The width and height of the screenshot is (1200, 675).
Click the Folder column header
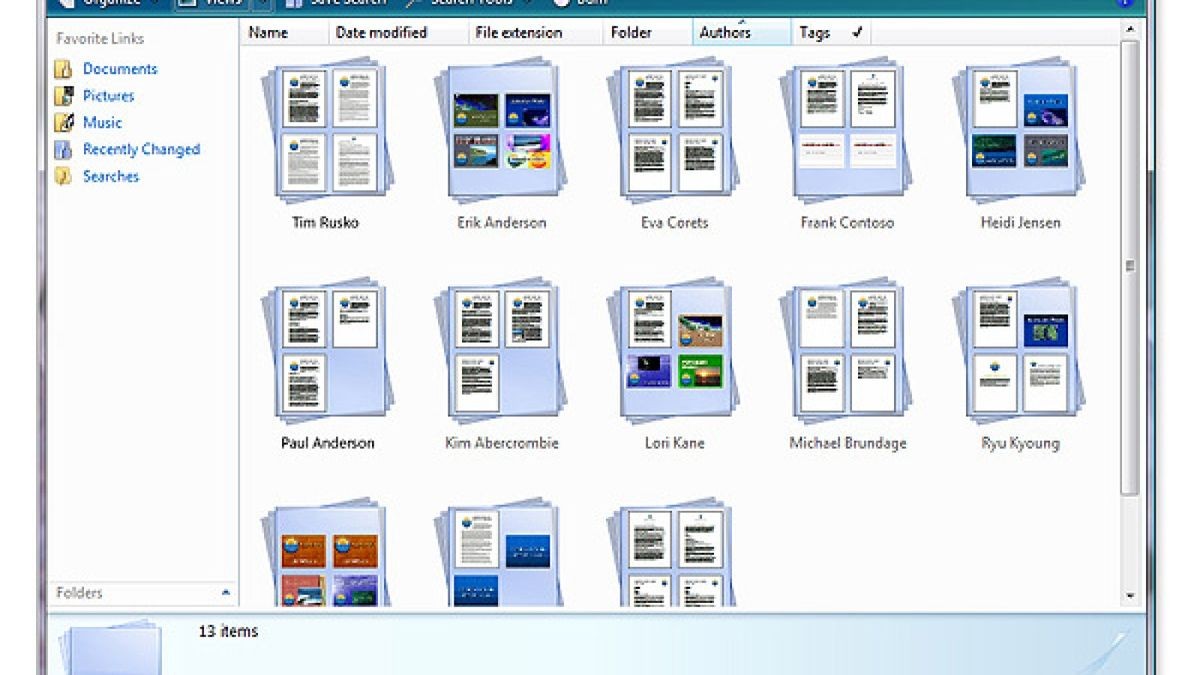click(x=631, y=32)
